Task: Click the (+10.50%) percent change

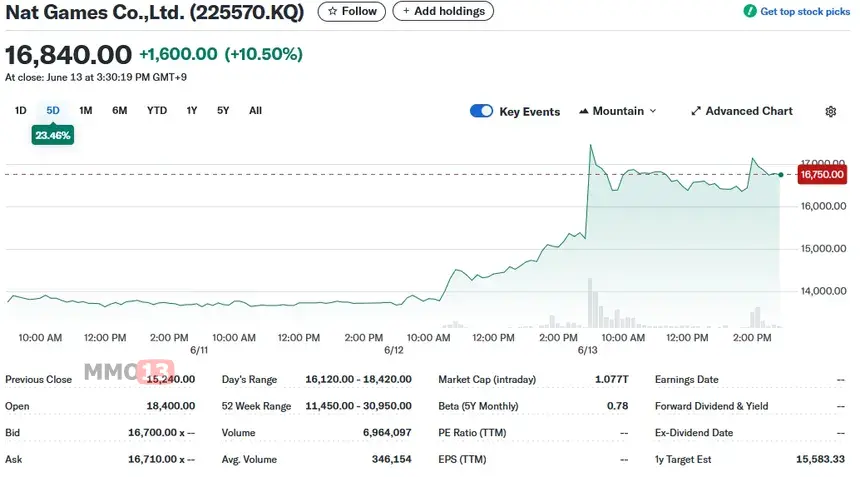Action: click(263, 54)
